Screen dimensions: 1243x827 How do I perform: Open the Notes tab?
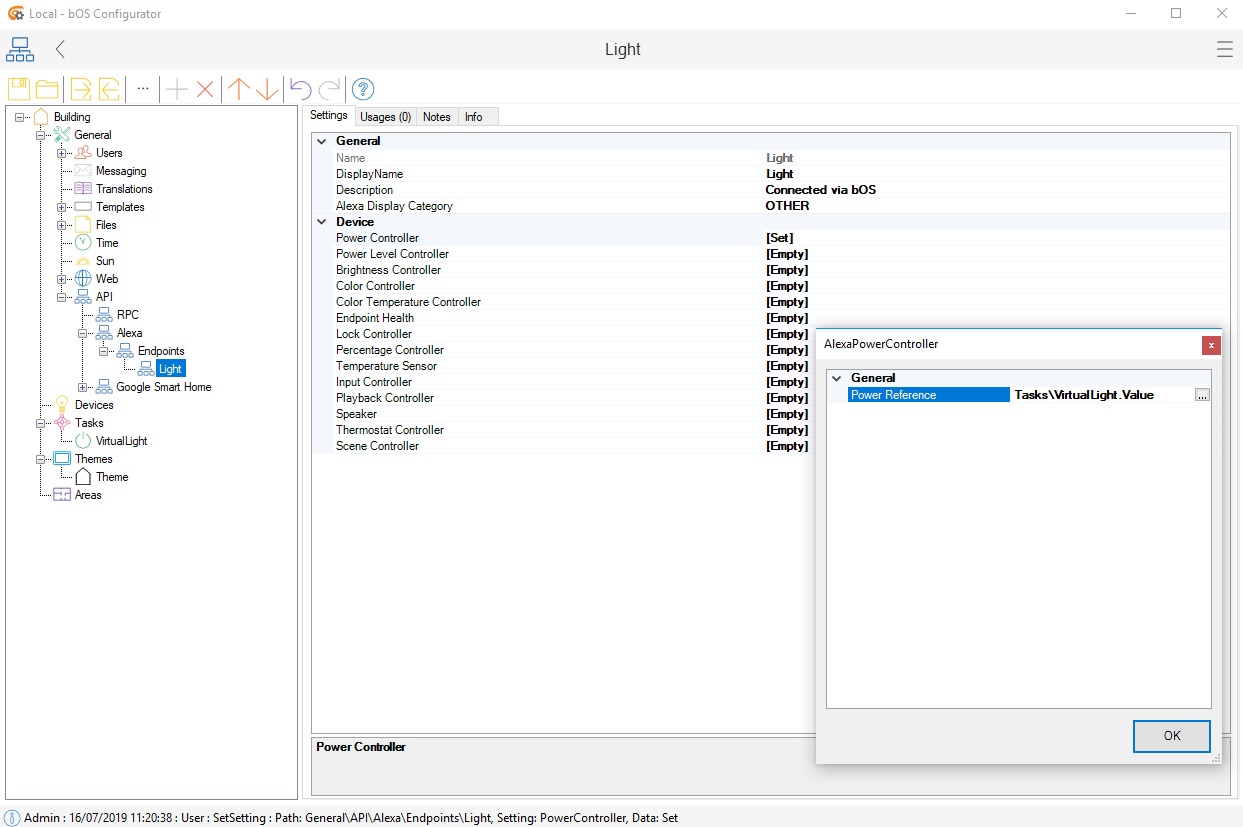point(437,117)
